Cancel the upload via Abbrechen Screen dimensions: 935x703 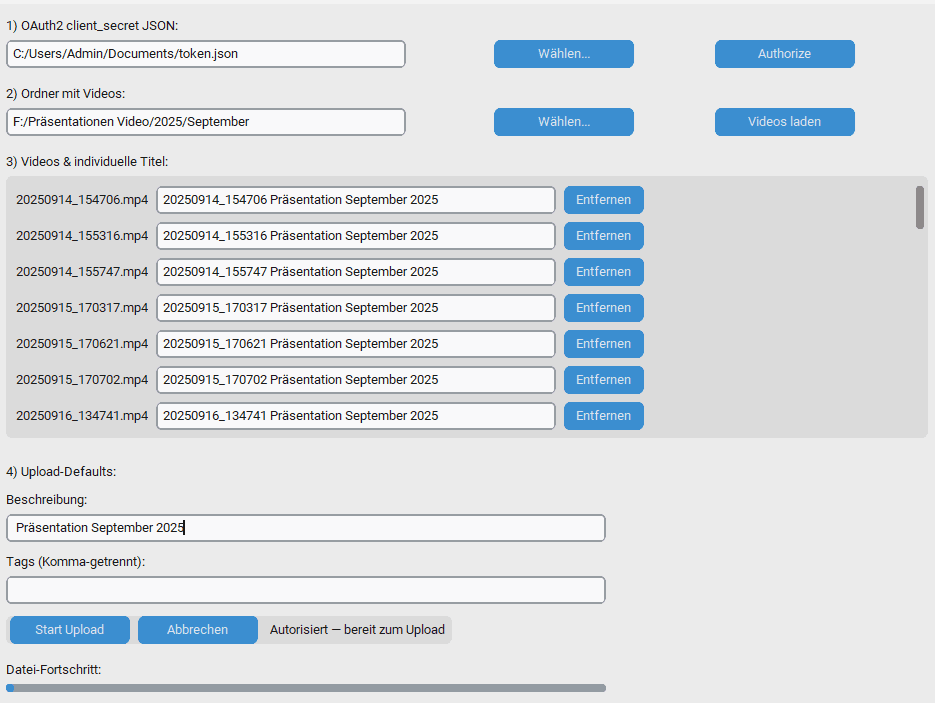point(197,629)
